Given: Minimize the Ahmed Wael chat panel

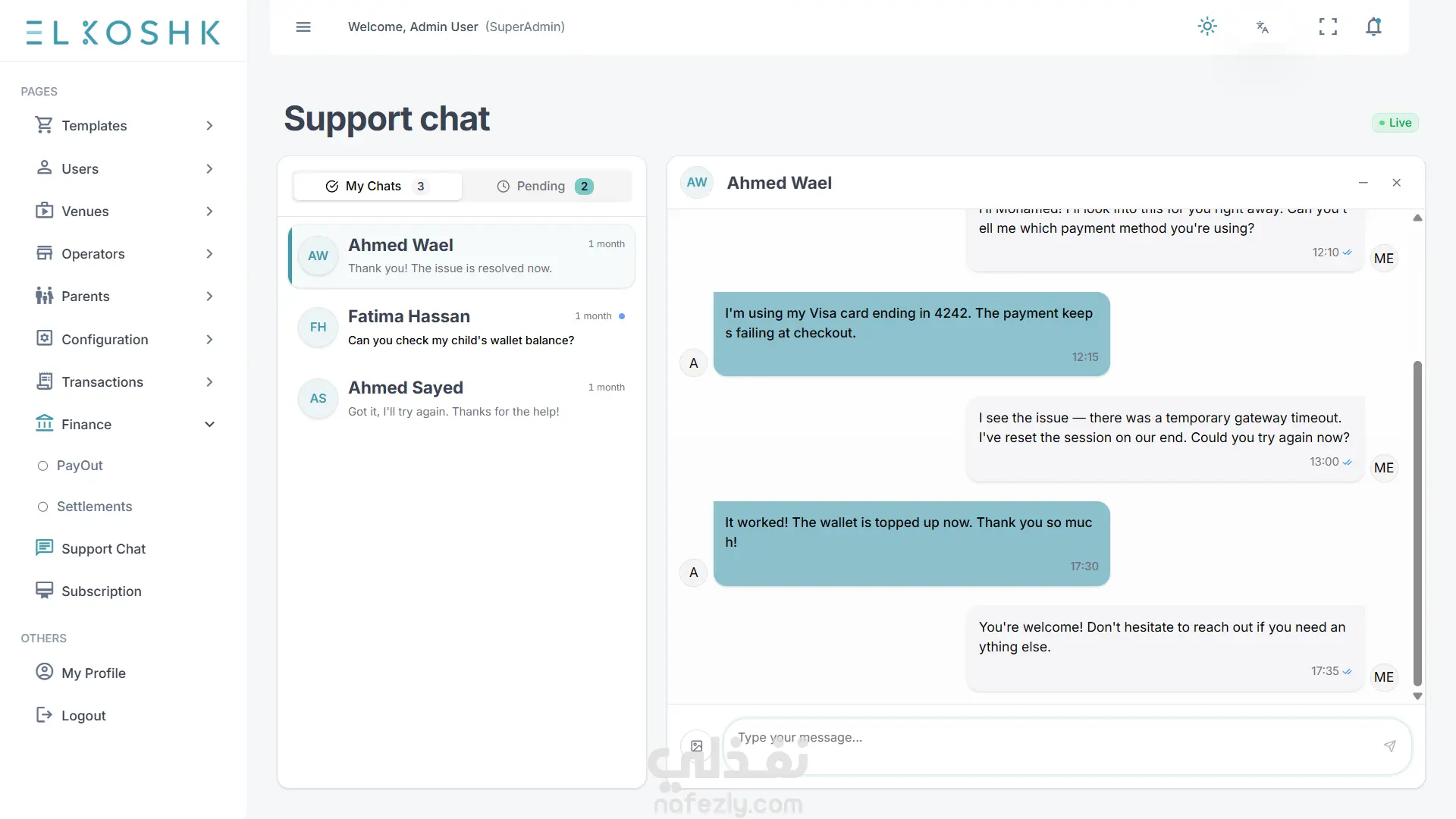Looking at the screenshot, I should click(1363, 183).
